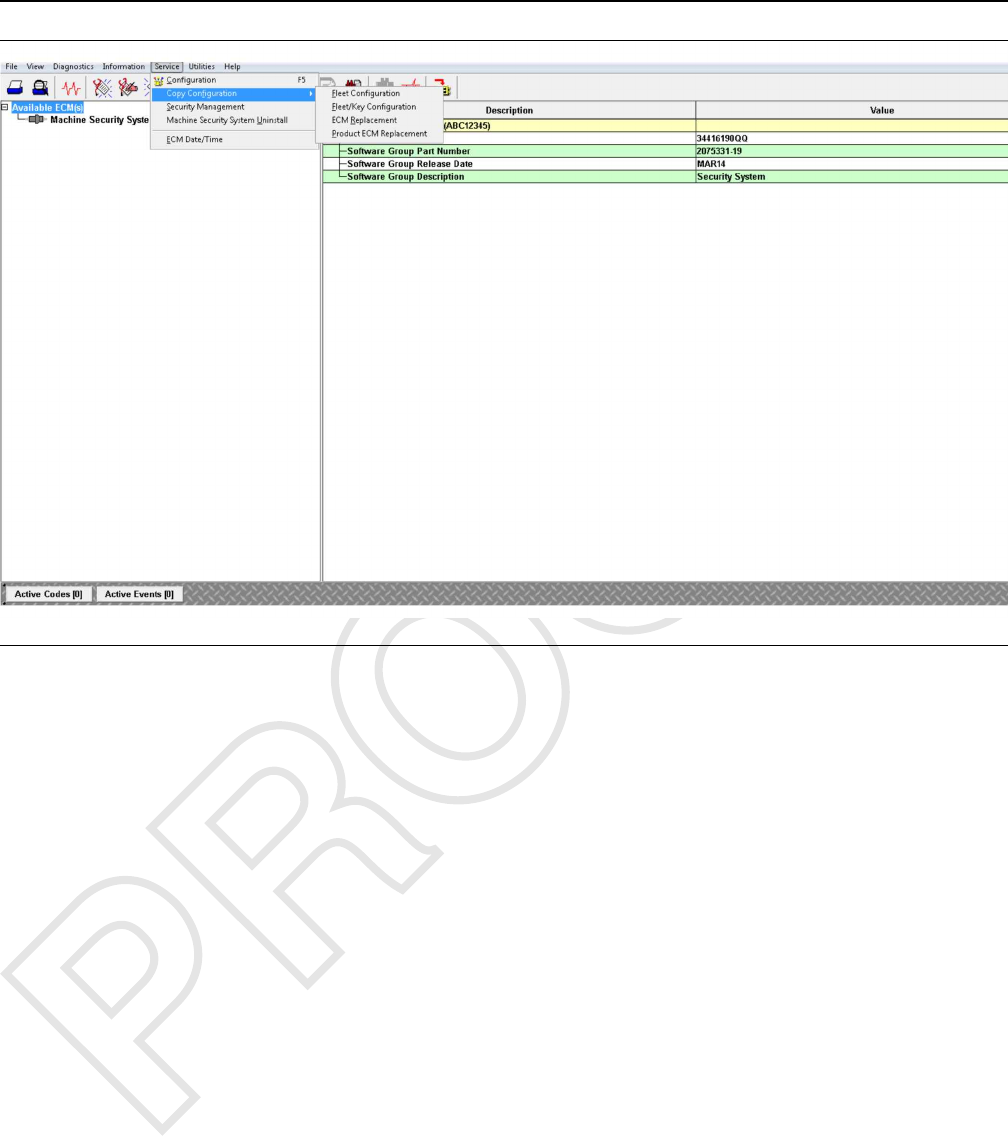The image size is (1008, 1136).
Task: Open the Information menu
Action: [x=123, y=67]
